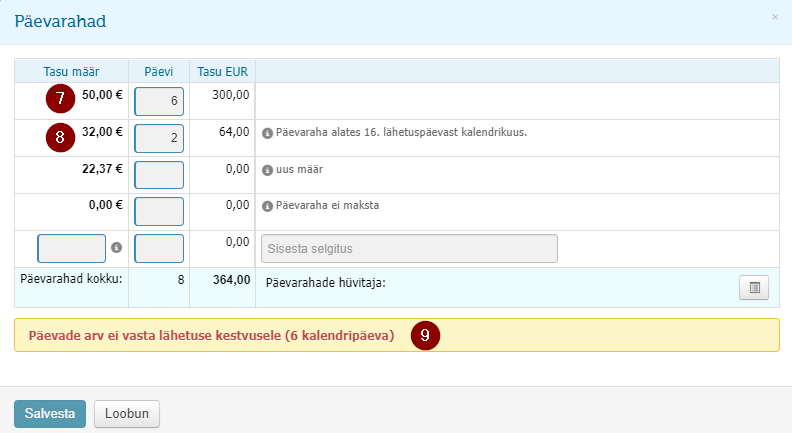
Task: Click info icon beside 'Päevaraha alates 16. lähetuspäevast'
Action: [267, 133]
